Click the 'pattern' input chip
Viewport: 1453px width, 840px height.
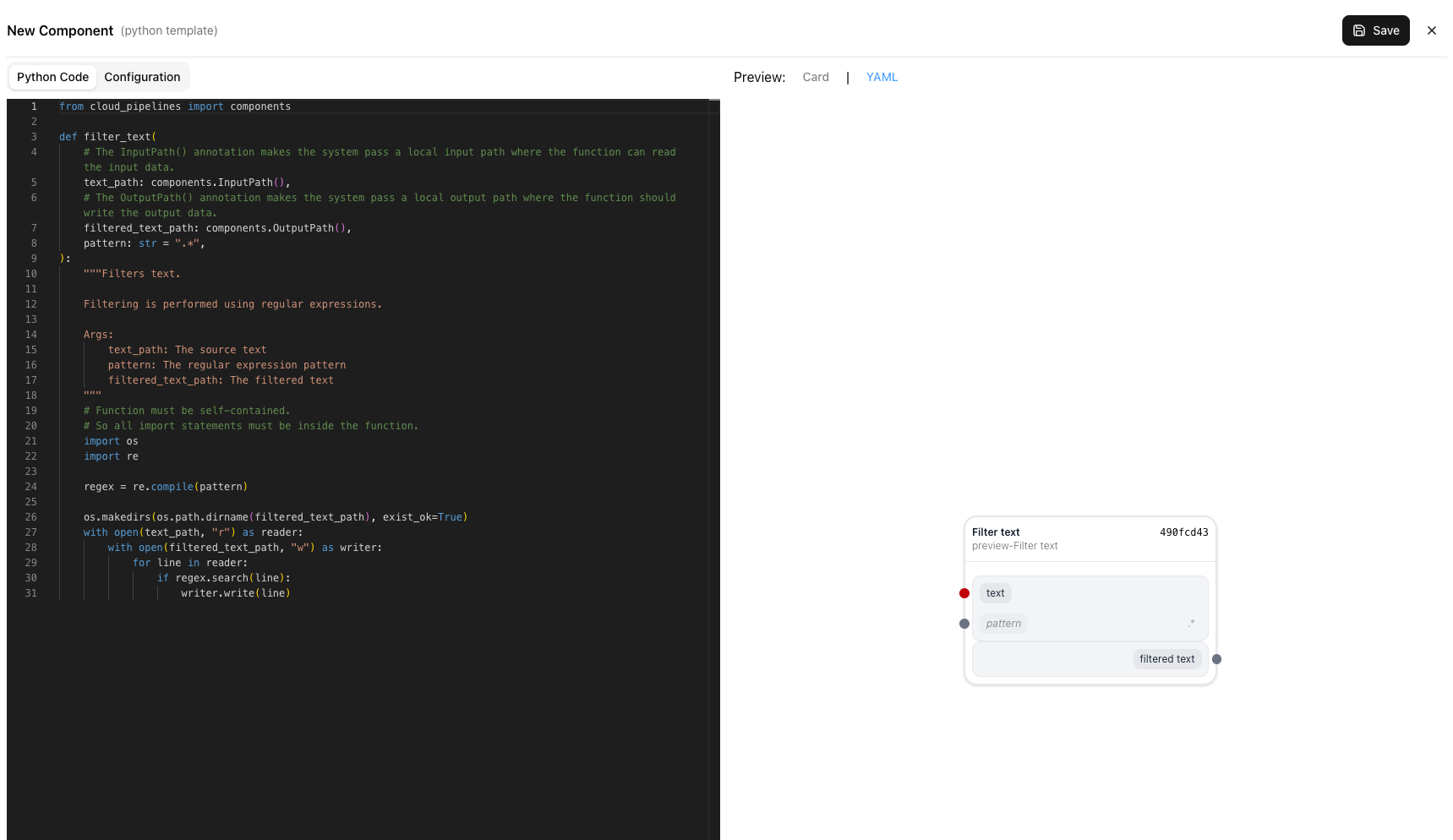(x=1002, y=623)
